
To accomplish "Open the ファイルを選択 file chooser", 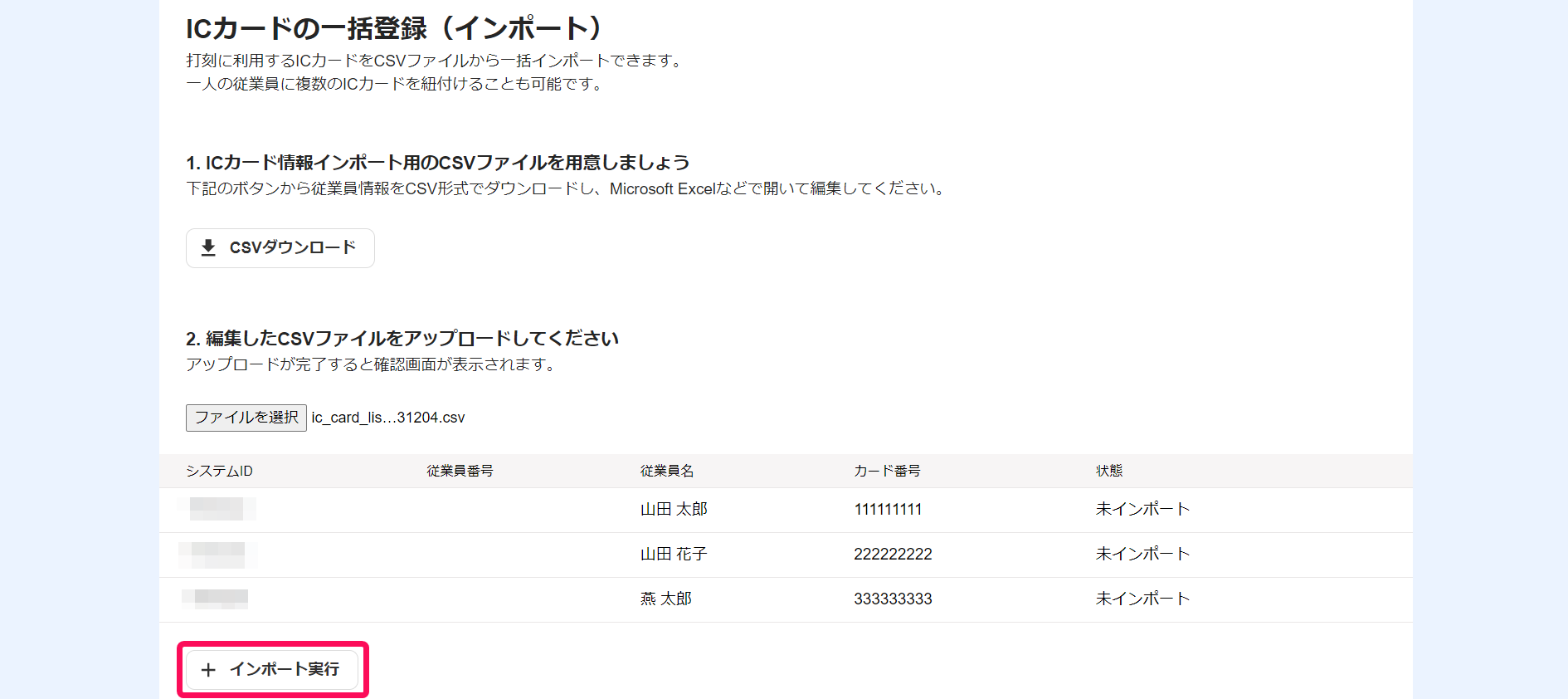I will [x=246, y=418].
